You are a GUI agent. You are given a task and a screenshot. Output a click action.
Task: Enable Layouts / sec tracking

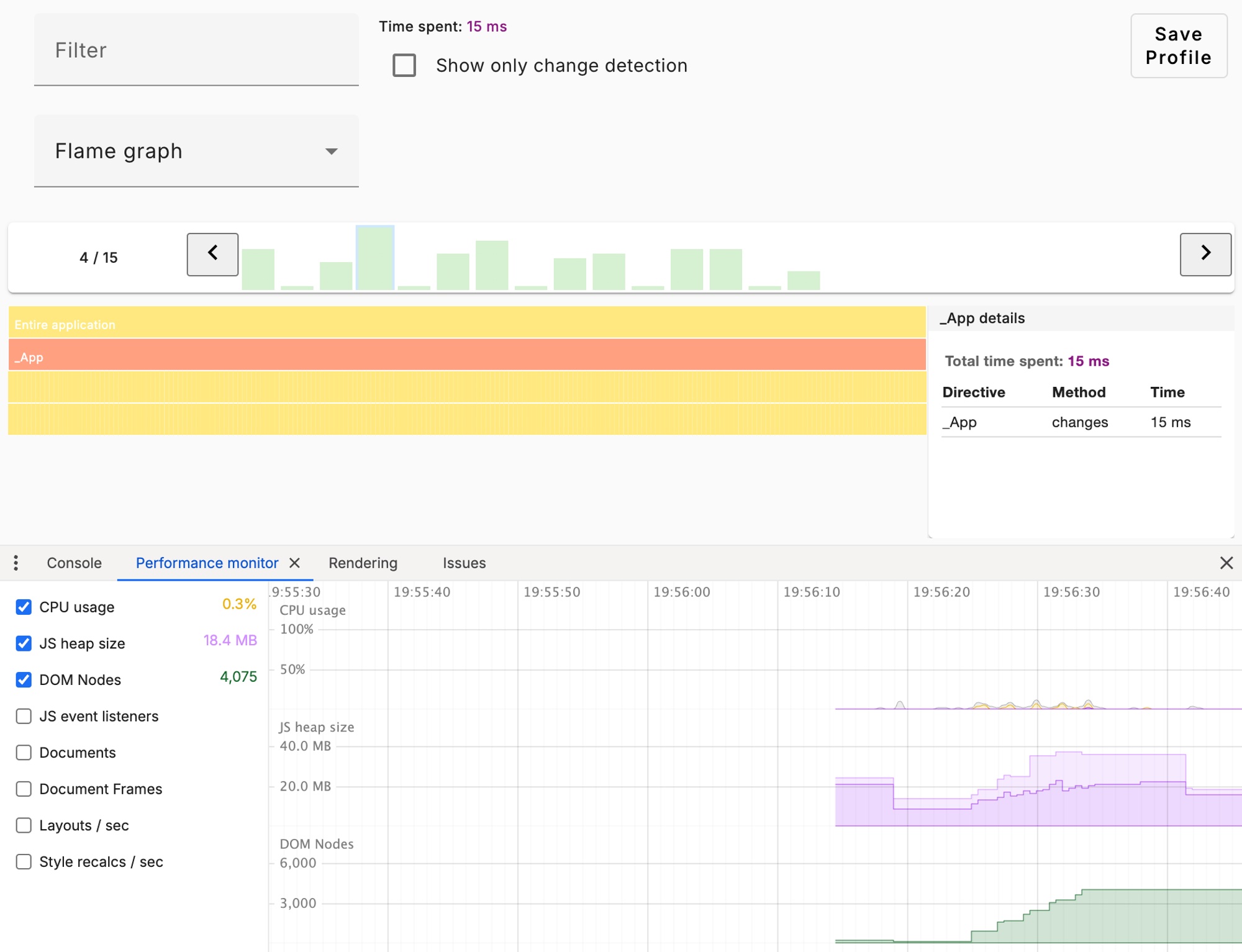(24, 825)
